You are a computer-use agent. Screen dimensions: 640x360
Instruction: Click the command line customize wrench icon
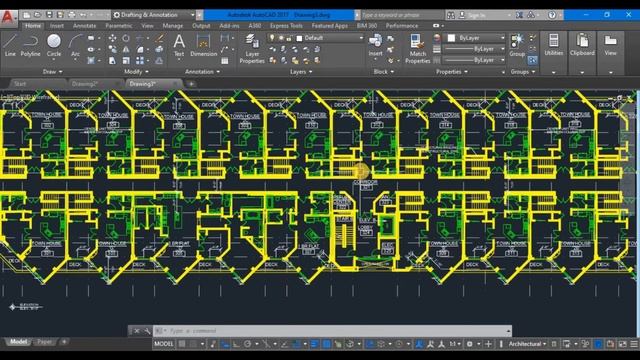tap(147, 331)
